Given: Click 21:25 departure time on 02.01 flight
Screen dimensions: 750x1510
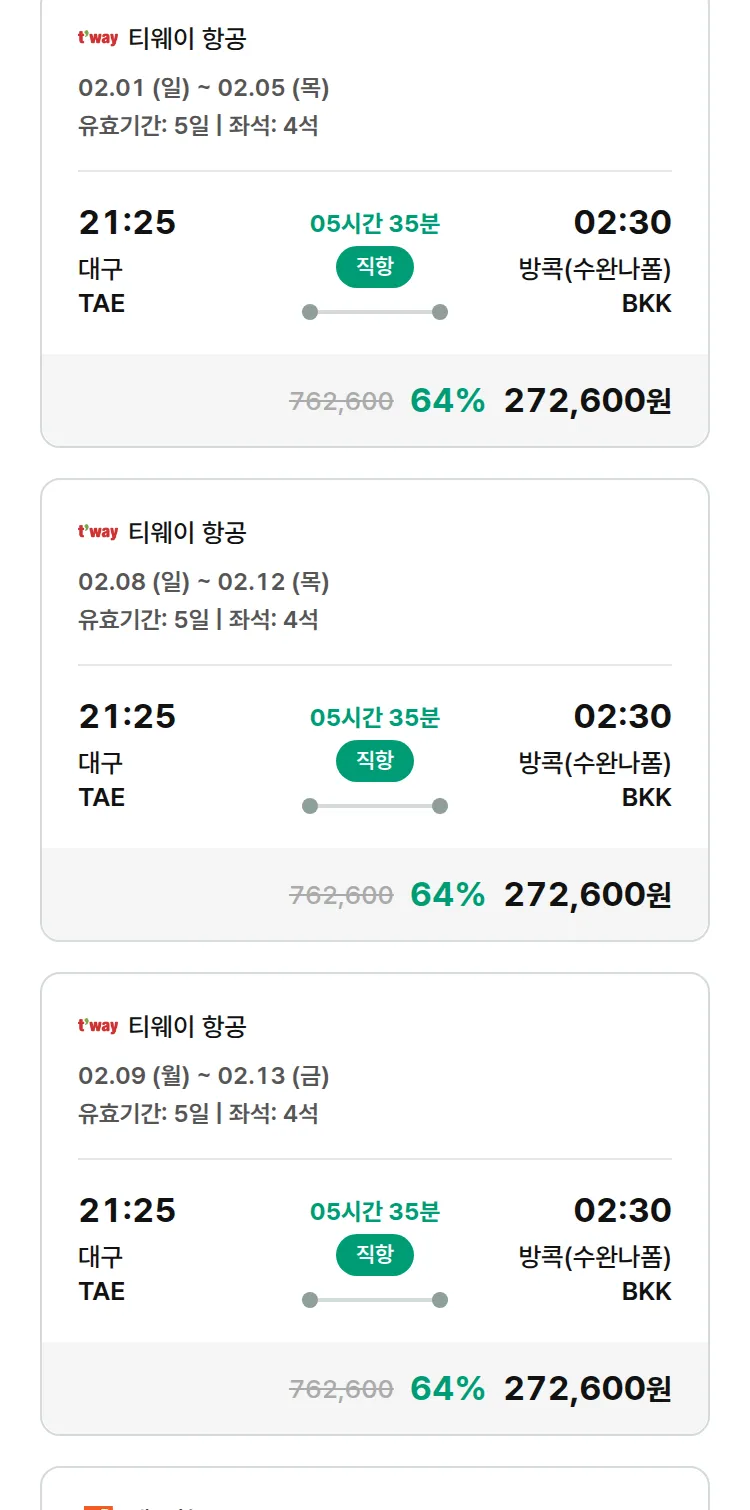Looking at the screenshot, I should click(127, 222).
